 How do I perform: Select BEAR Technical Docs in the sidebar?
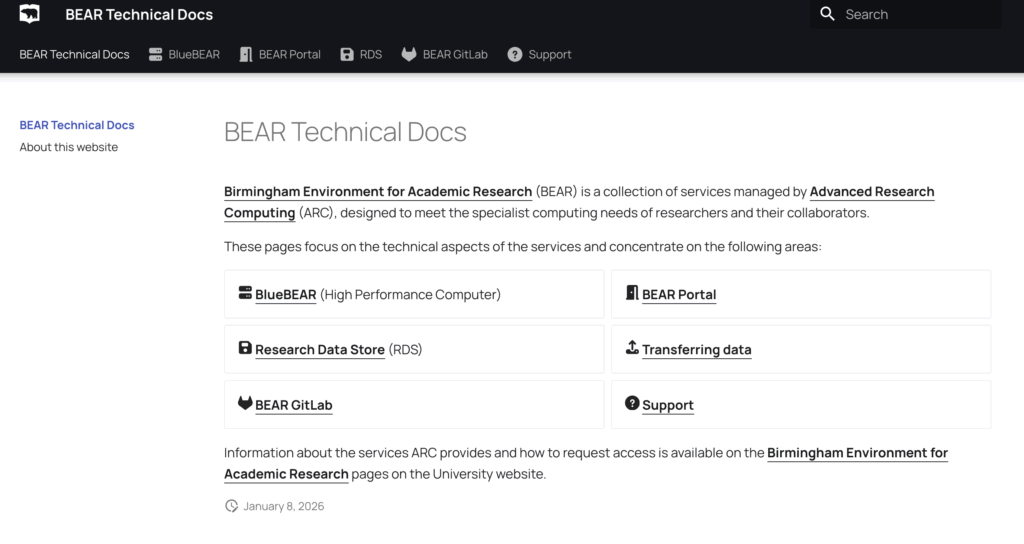(x=77, y=125)
